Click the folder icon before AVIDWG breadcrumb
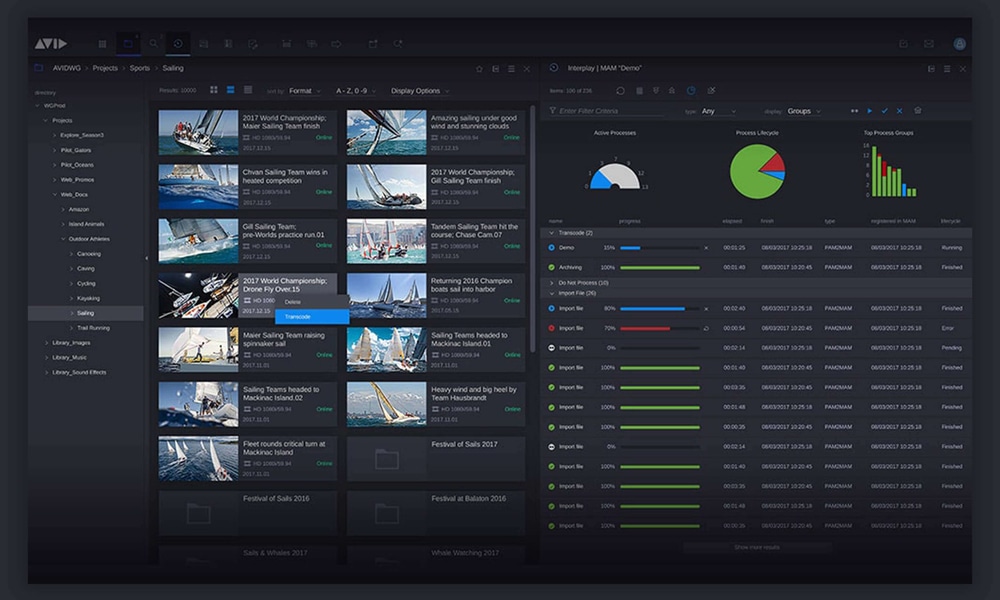Viewport: 1000px width, 600px height. [38, 68]
